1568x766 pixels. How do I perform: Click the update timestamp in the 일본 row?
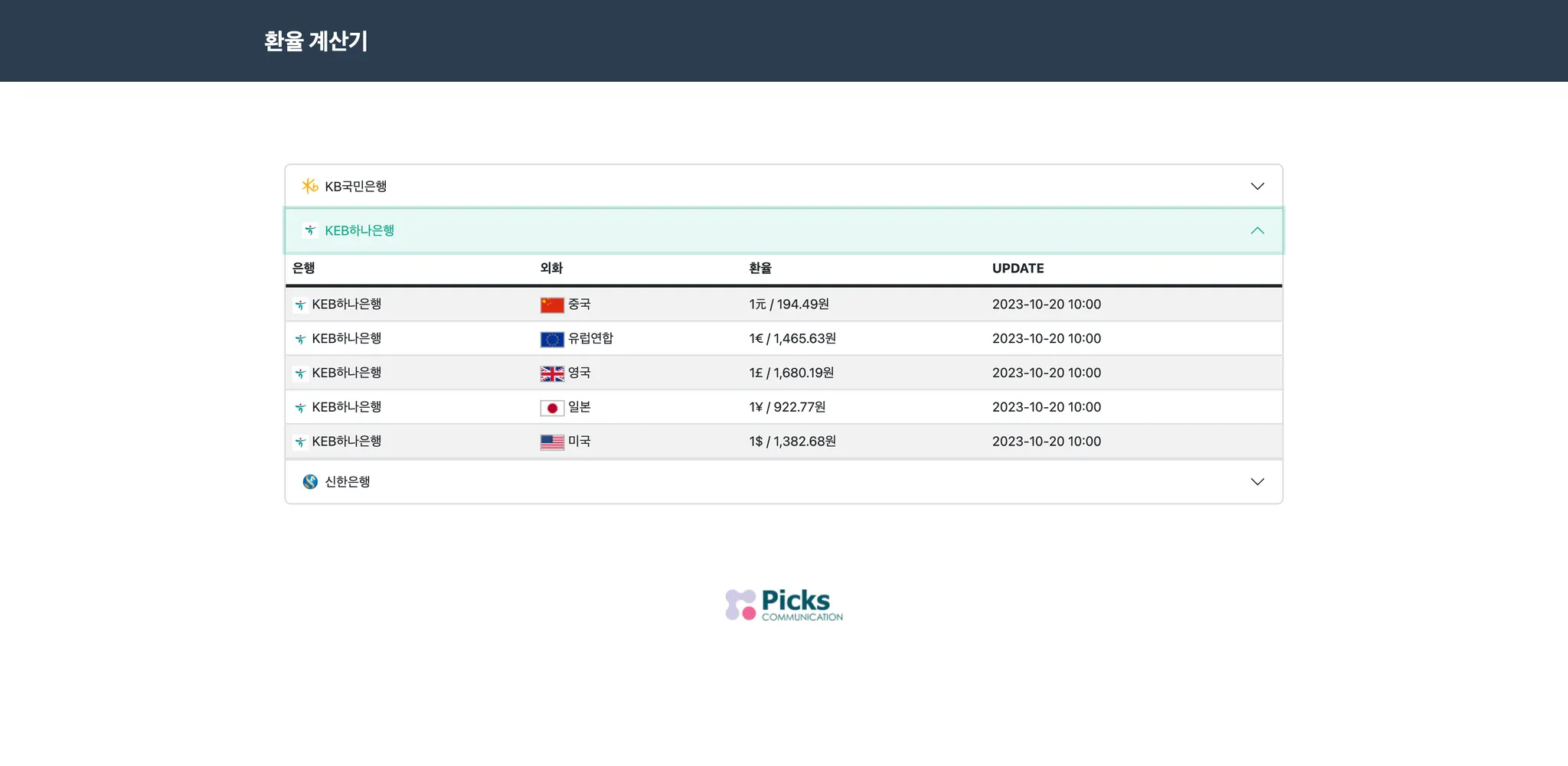pos(1047,407)
